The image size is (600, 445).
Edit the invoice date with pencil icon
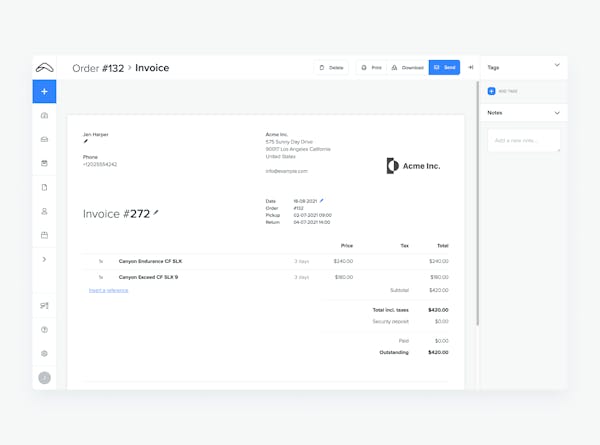(x=321, y=200)
